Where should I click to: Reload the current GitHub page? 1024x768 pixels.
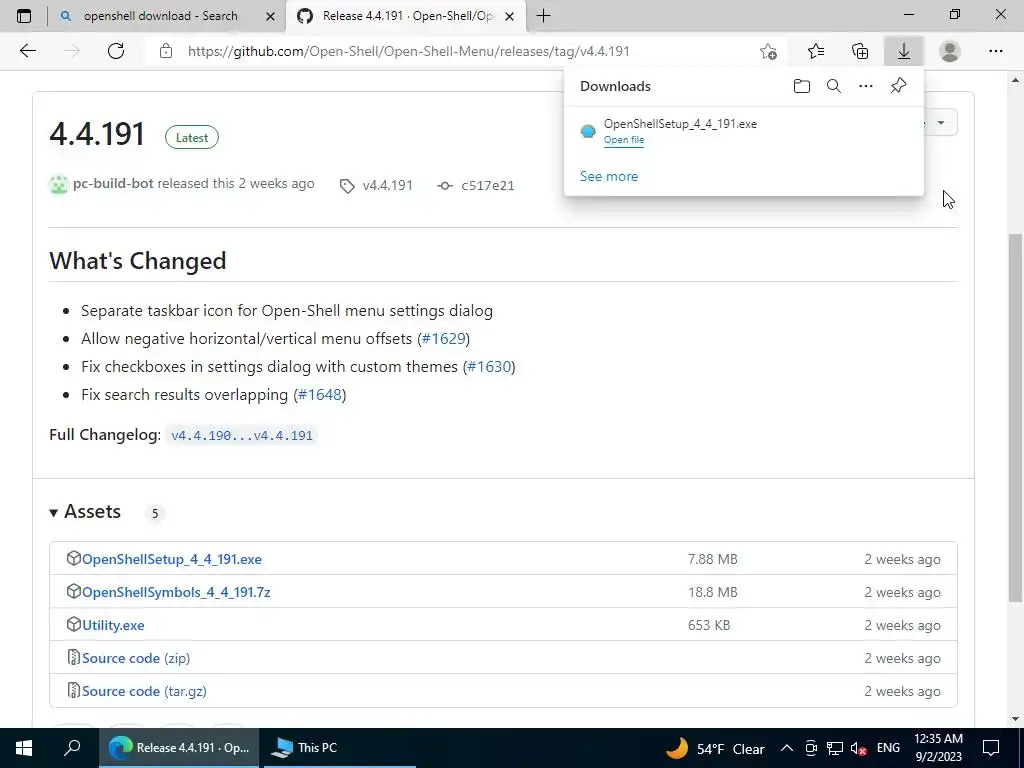tap(116, 51)
